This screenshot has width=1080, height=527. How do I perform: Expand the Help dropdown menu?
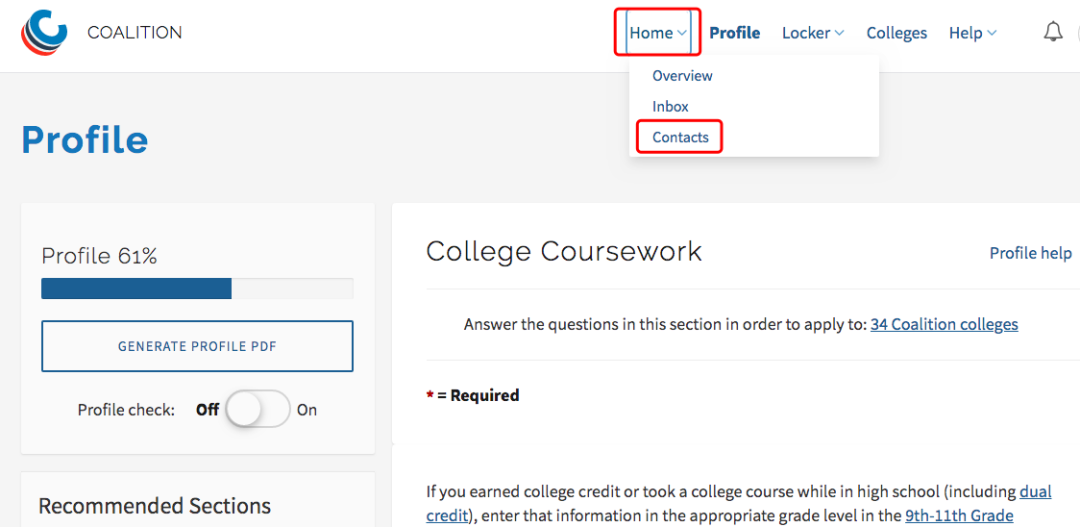tap(973, 32)
